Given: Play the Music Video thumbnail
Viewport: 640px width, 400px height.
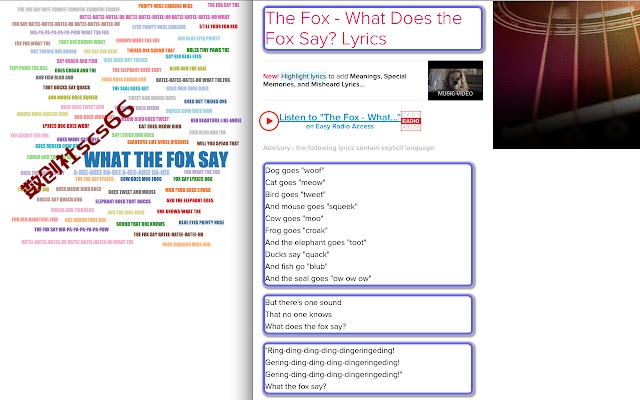Looking at the screenshot, I should [x=455, y=80].
